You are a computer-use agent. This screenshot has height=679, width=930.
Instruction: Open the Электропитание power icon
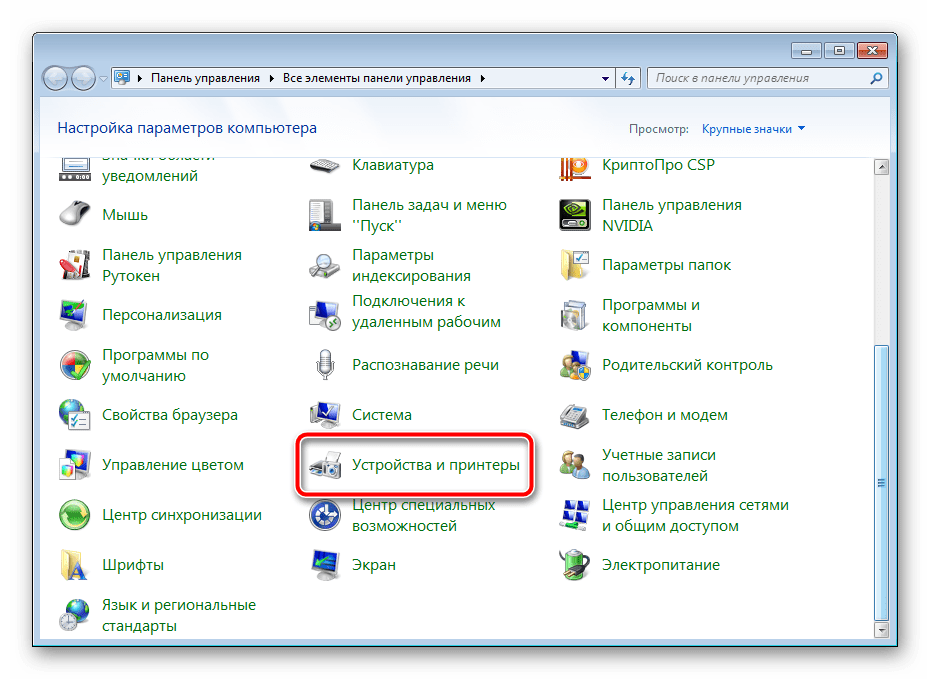click(x=575, y=565)
